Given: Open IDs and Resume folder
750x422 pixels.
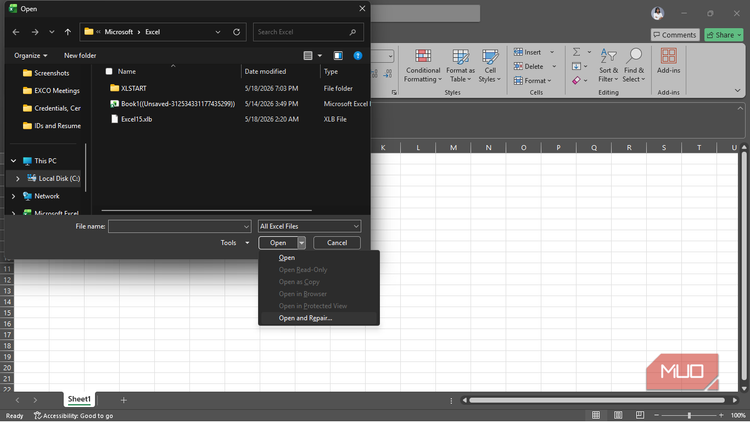Looking at the screenshot, I should (x=57, y=126).
